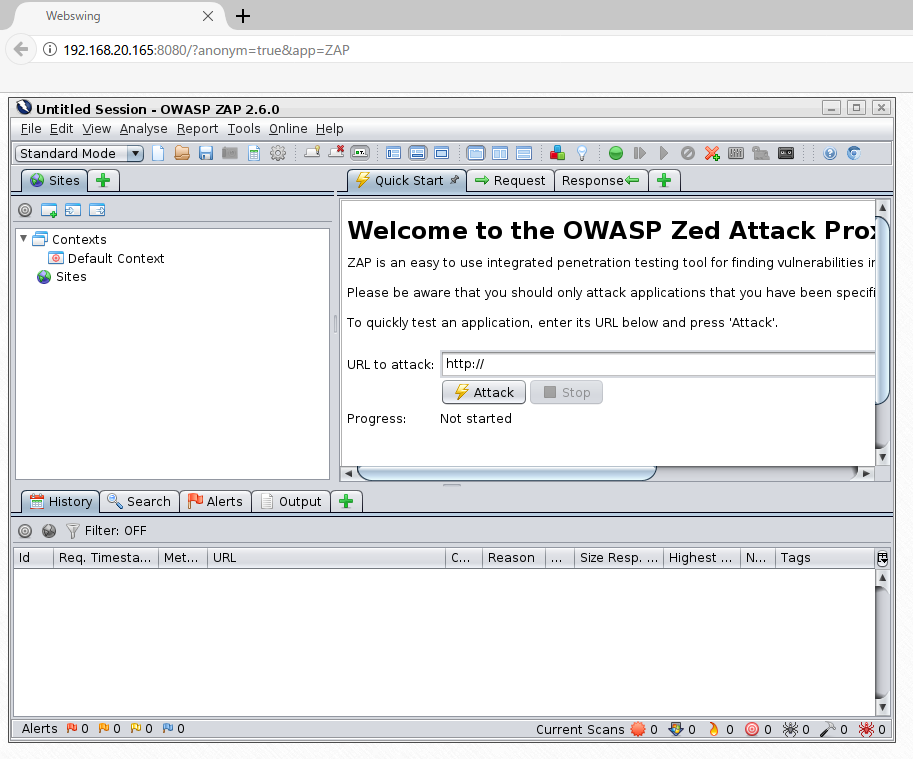The image size is (913, 759).
Task: Open the Scan Policy Manager icon
Action: pyautogui.click(x=736, y=153)
